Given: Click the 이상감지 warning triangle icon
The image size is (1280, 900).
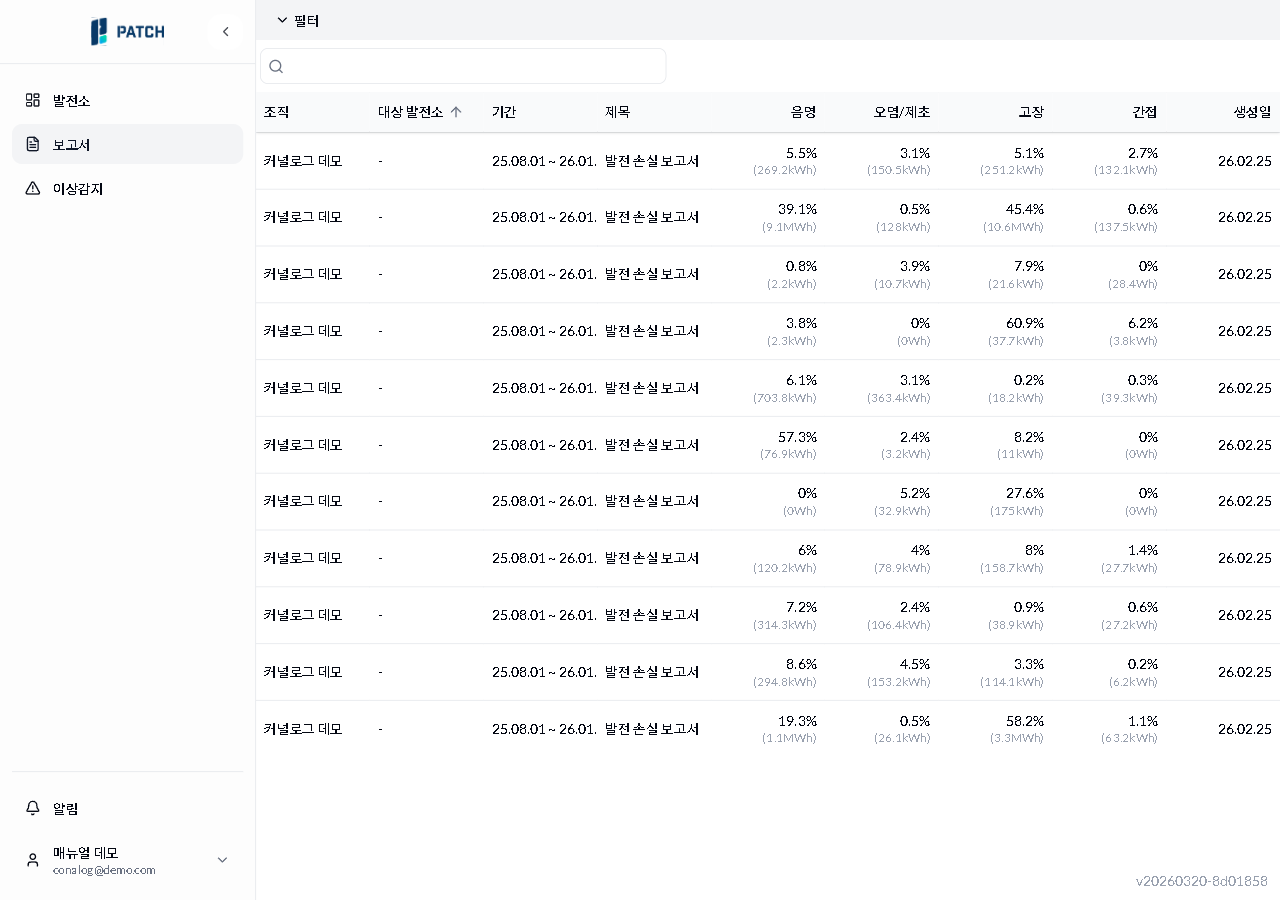Looking at the screenshot, I should click(31, 188).
